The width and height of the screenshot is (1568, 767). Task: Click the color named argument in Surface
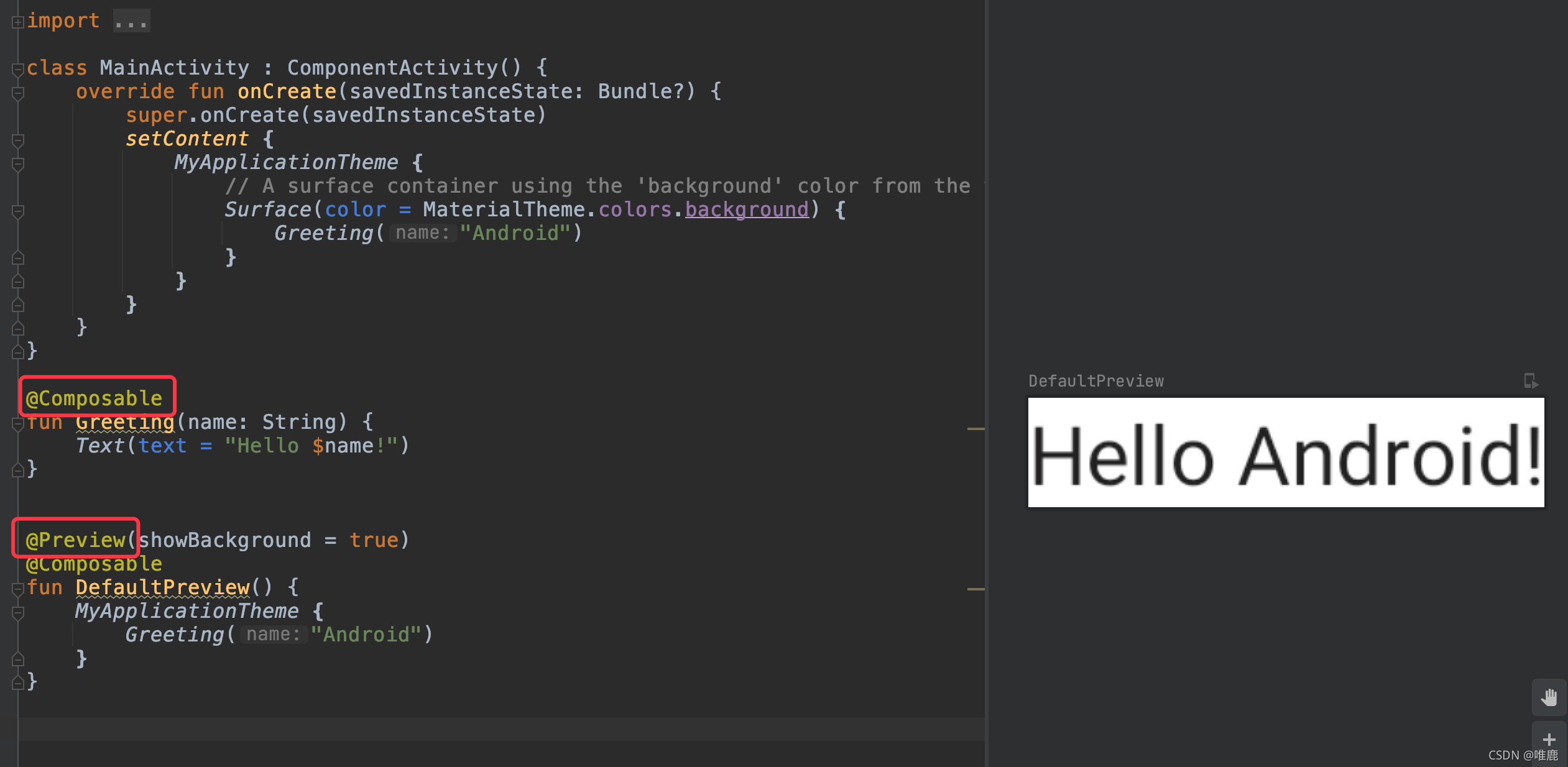tap(355, 209)
